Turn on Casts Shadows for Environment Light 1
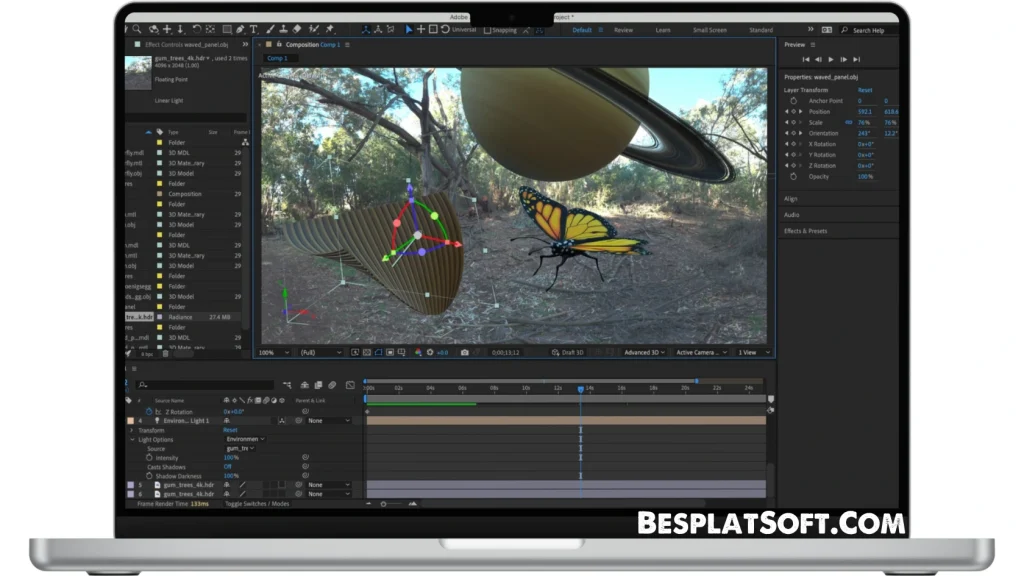The height and width of the screenshot is (576, 1024). coord(227,467)
